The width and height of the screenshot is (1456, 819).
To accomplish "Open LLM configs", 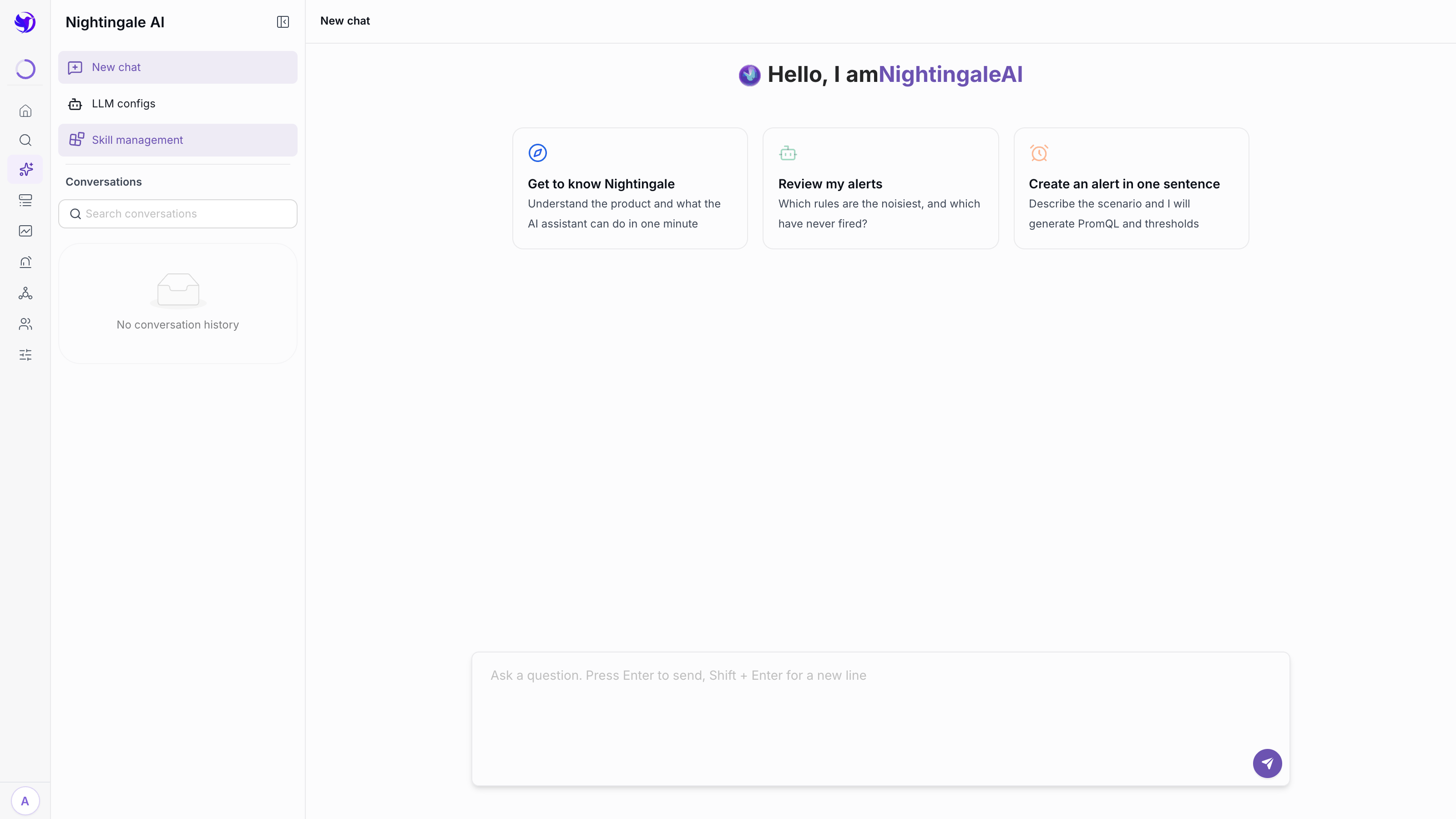I will (x=177, y=103).
